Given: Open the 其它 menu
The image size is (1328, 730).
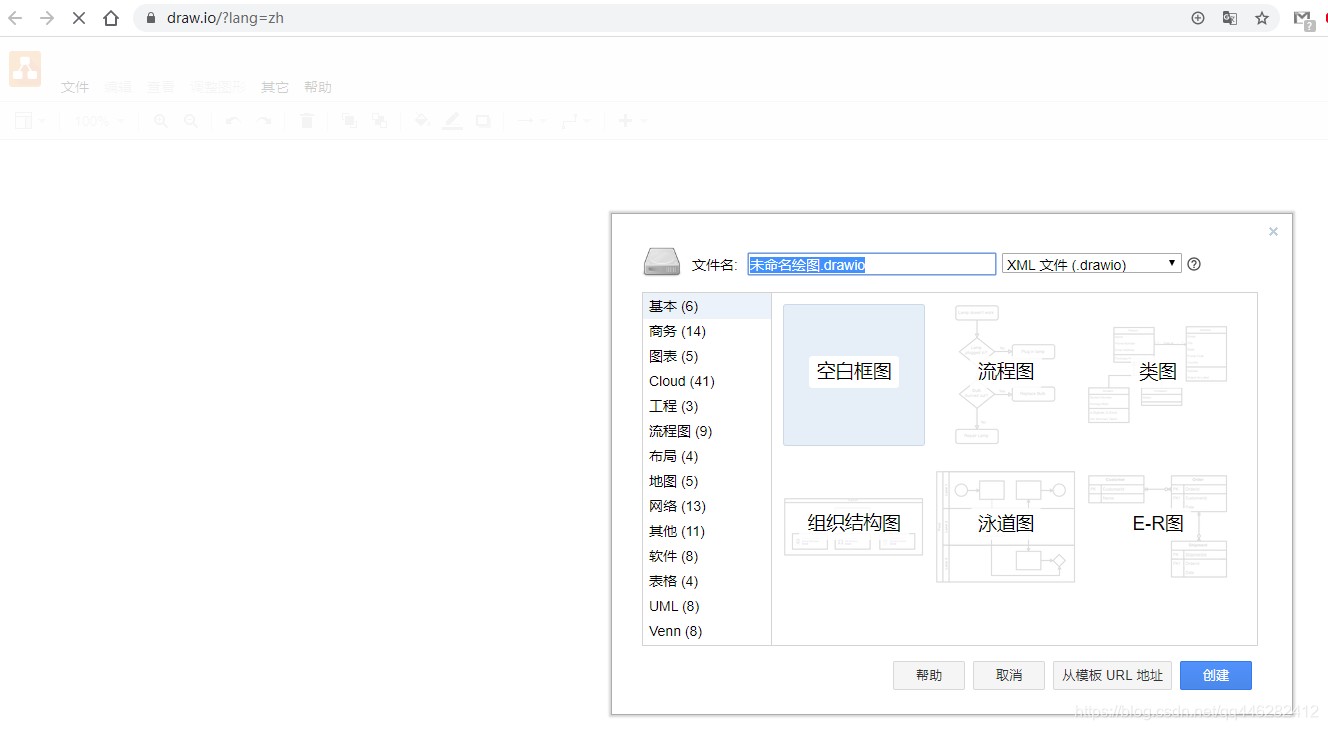Looking at the screenshot, I should (x=274, y=87).
